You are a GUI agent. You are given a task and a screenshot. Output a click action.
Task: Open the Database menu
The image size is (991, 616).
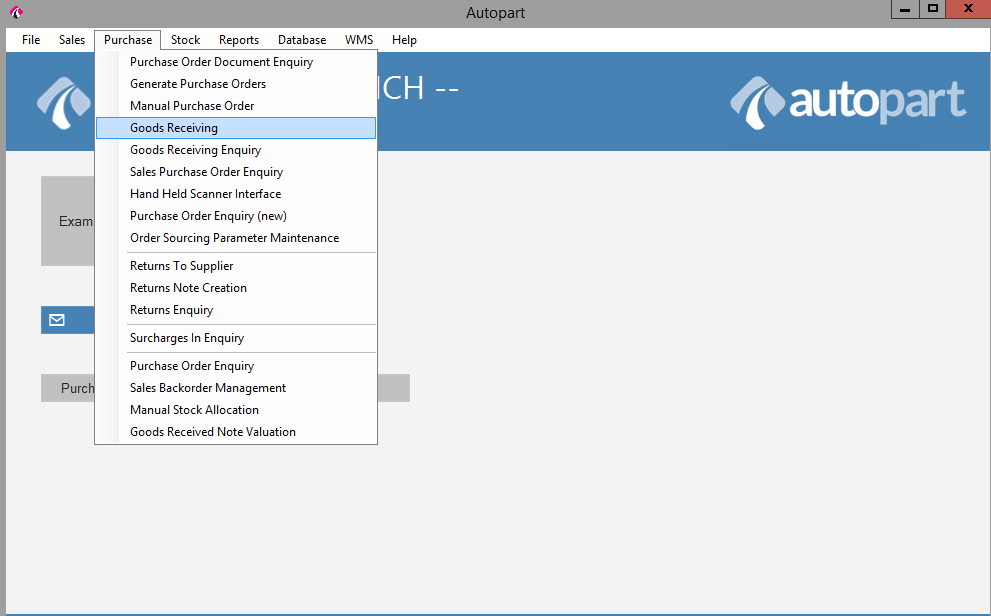302,40
